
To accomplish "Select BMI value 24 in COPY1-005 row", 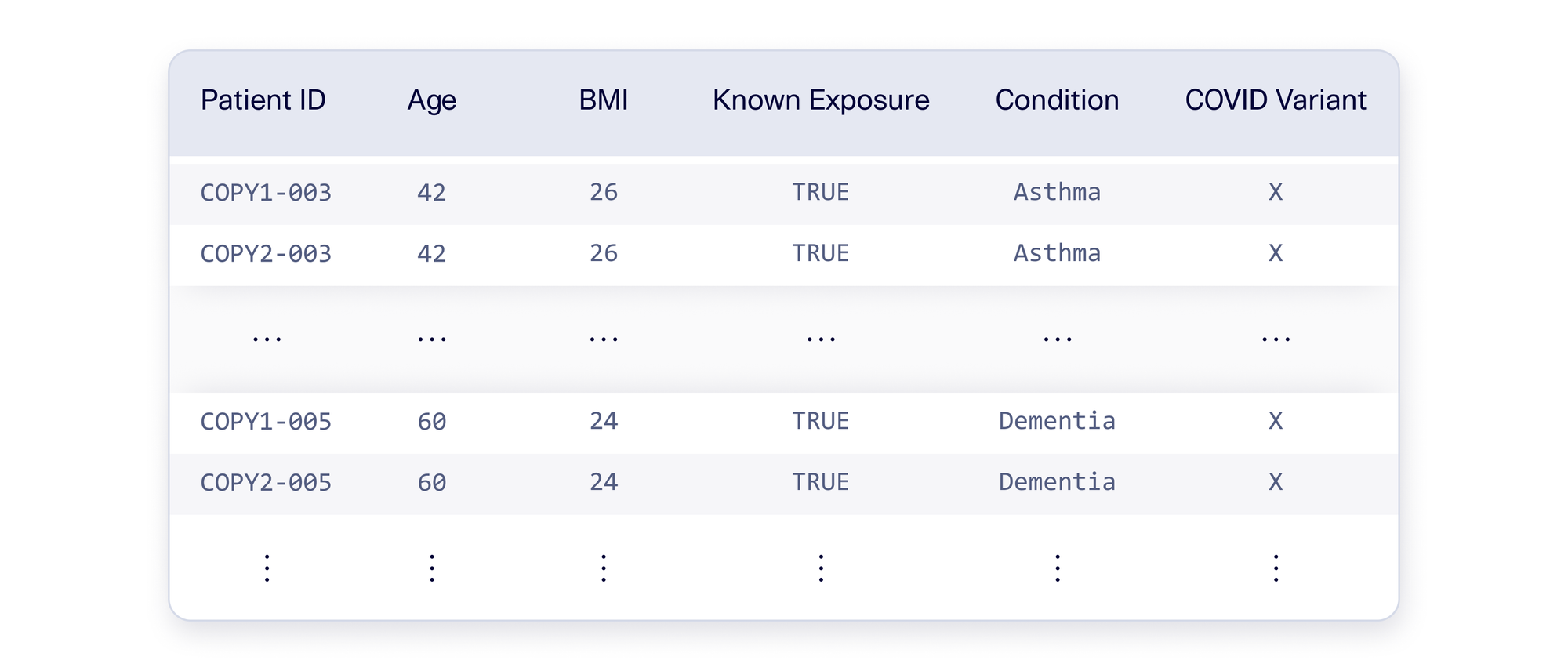I will point(604,421).
